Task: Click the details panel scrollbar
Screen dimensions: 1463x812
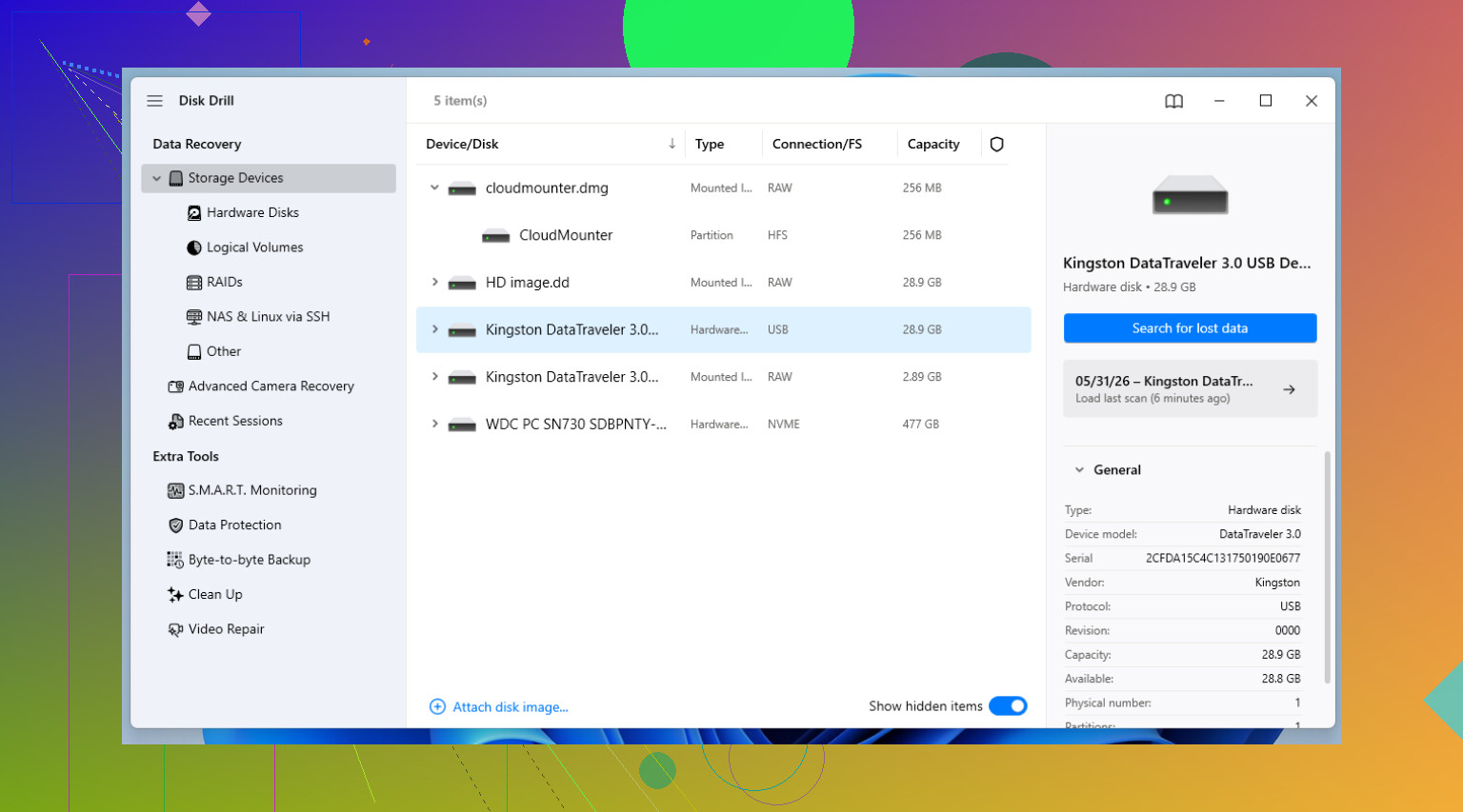Action: pyautogui.click(x=1327, y=567)
